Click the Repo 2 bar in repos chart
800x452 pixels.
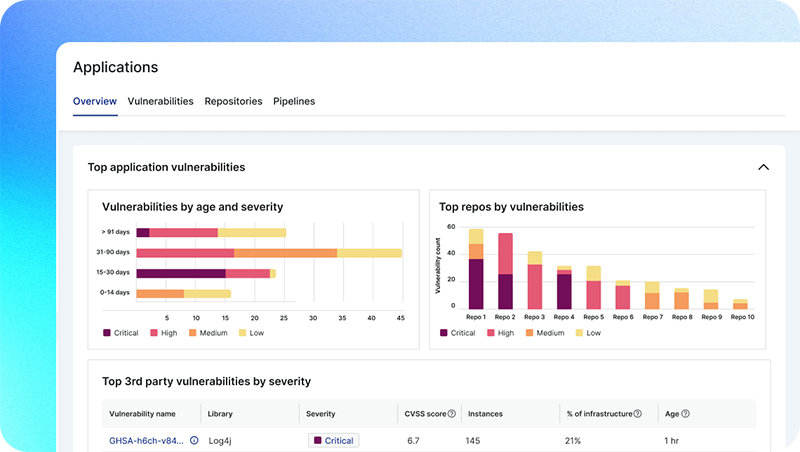[x=505, y=272]
